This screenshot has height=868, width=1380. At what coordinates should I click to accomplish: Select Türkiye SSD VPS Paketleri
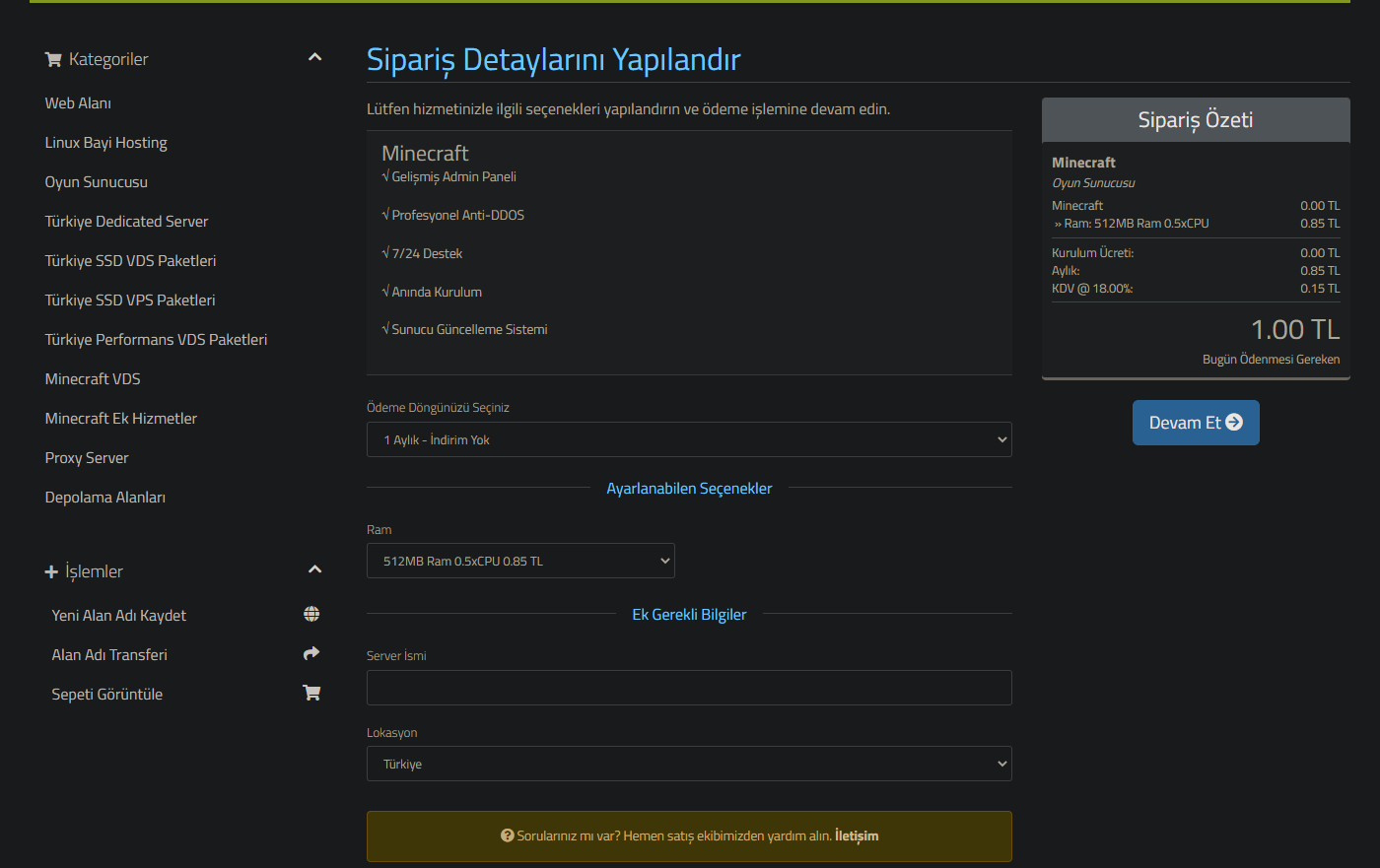click(129, 300)
